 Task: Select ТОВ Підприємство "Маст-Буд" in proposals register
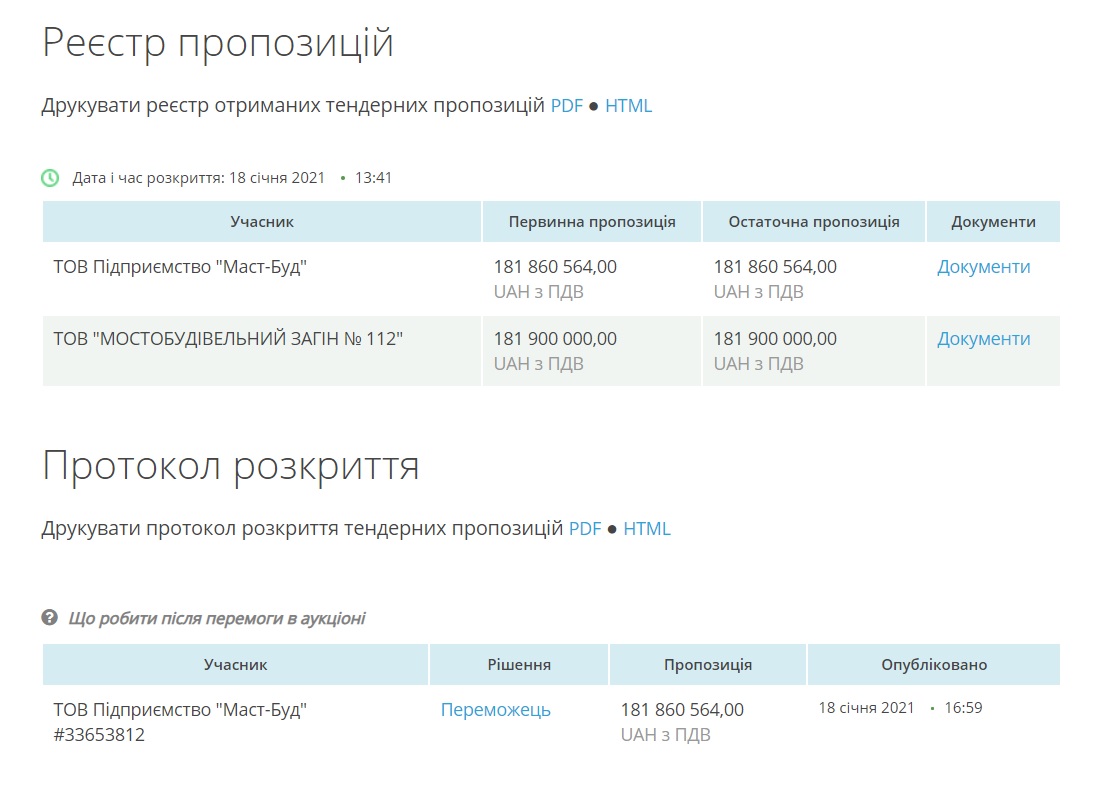click(181, 267)
